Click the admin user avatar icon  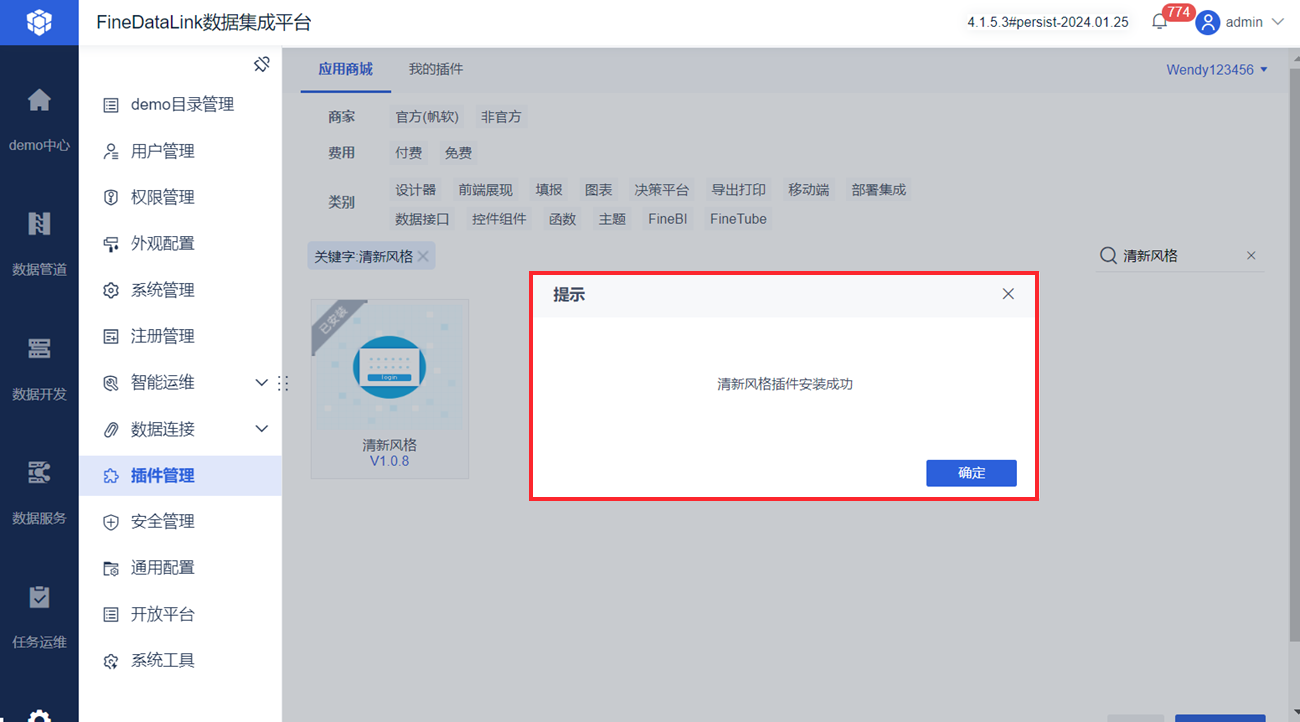pos(1207,22)
